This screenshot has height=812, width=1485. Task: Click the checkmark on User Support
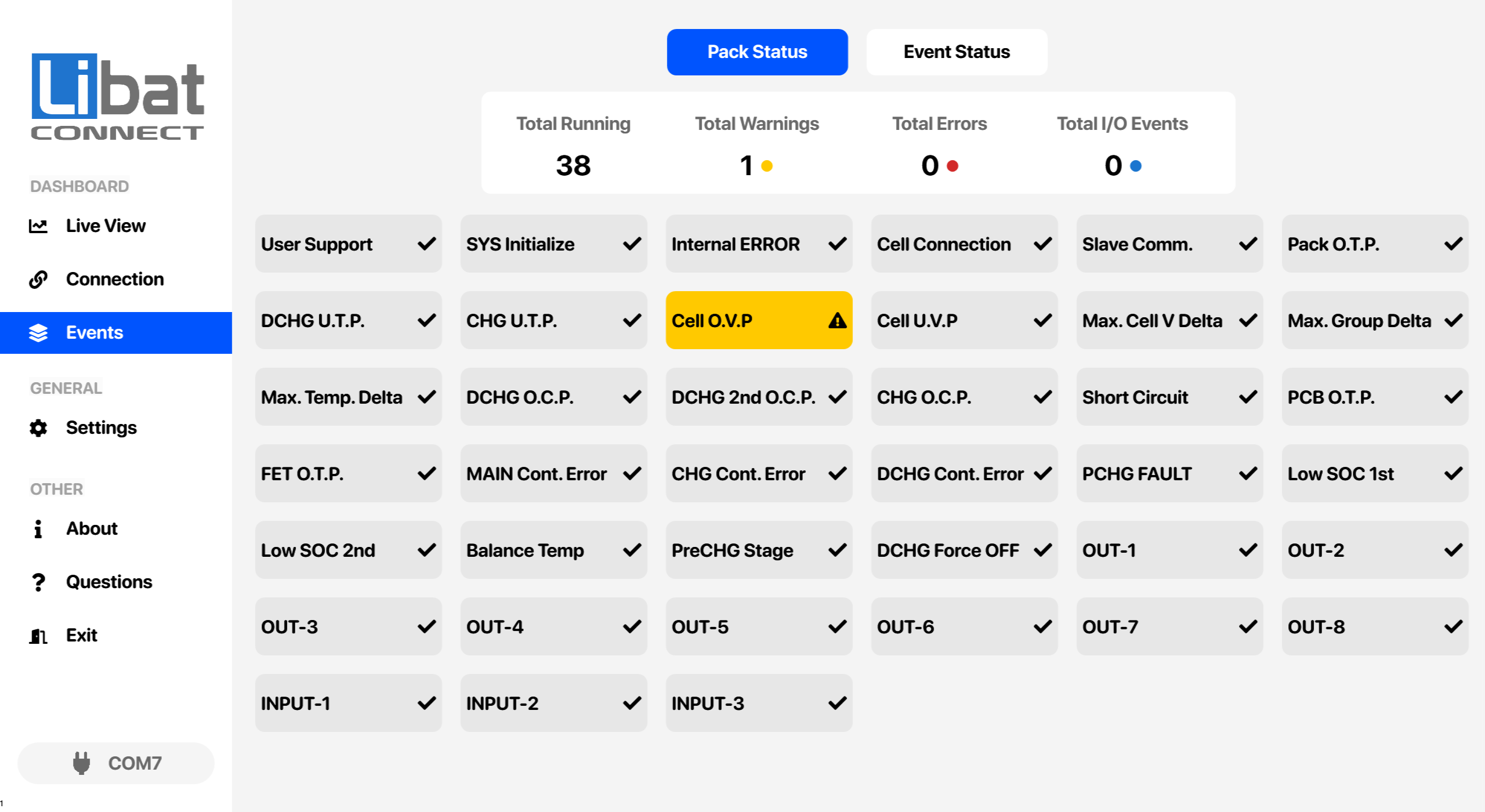coord(426,244)
